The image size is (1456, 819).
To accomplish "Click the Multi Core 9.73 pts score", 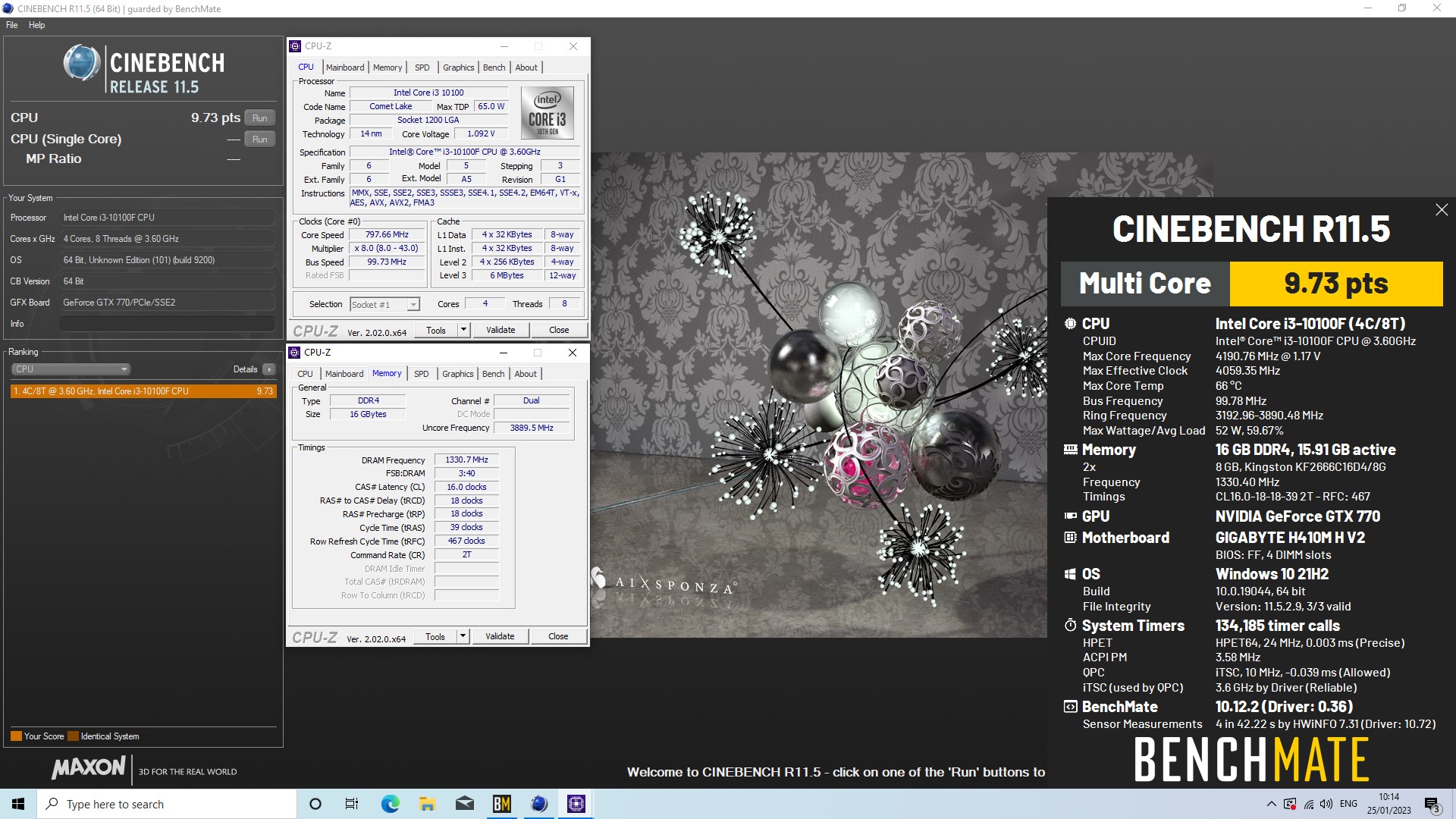I will tap(1336, 284).
